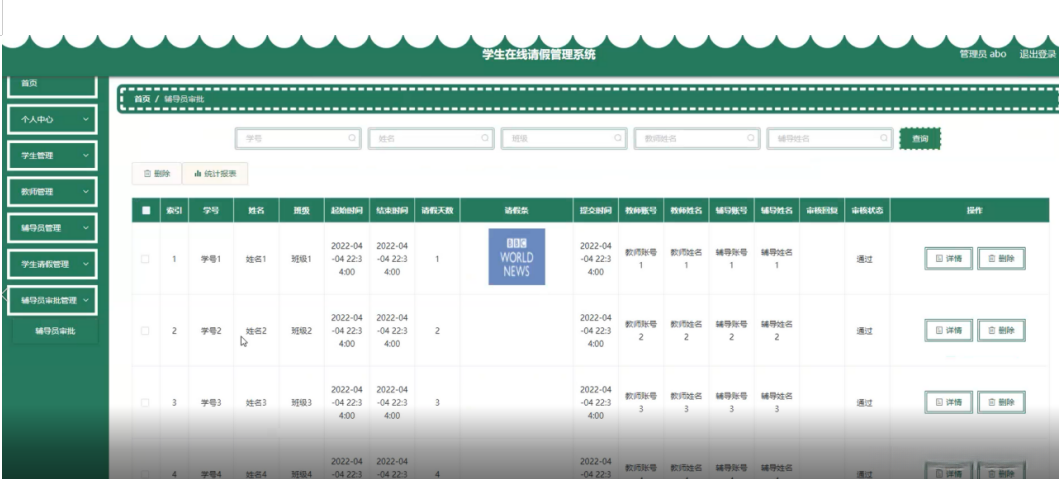Check the checkbox for row 学号2
This screenshot has height=479, width=1061.
tap(145, 331)
